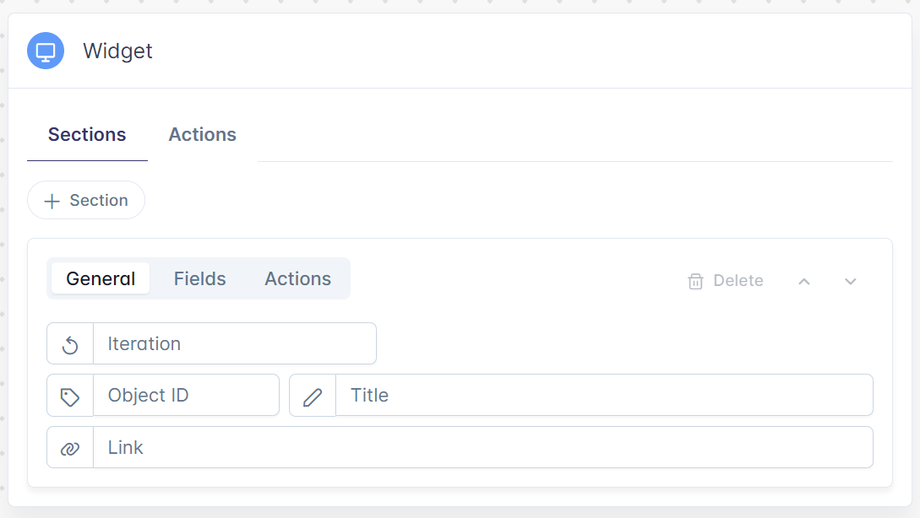
Task: Click the pencil icon beside Title
Action: [x=313, y=396]
